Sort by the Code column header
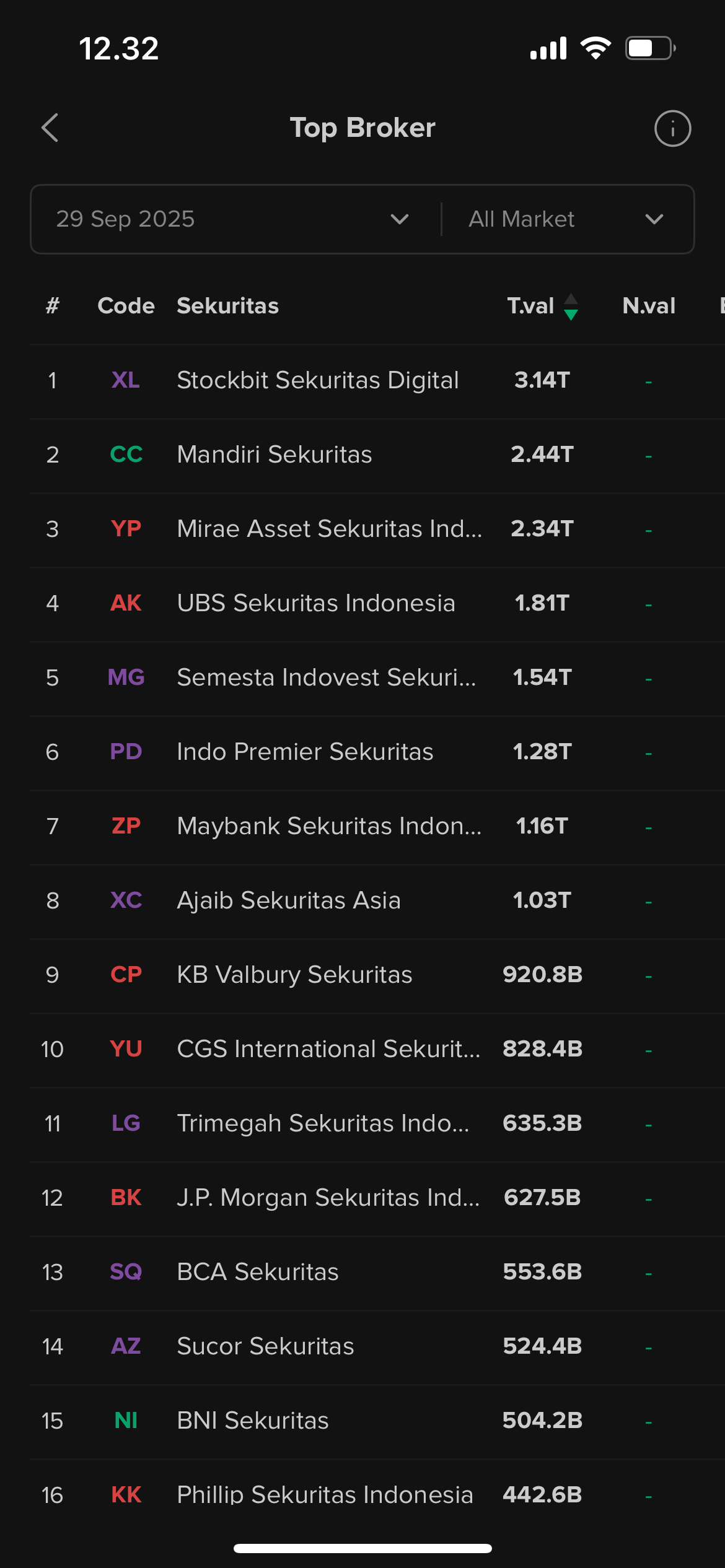Viewport: 725px width, 1568px height. tap(126, 306)
